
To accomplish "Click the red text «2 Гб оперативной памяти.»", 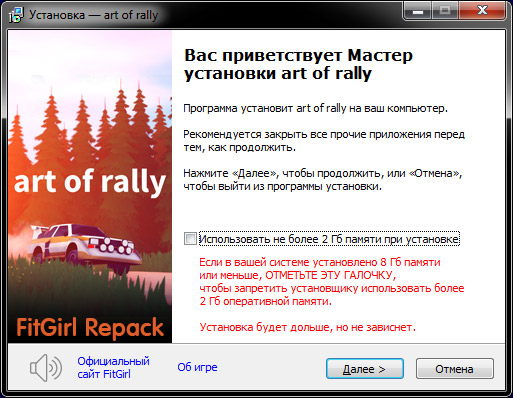I will point(266,301).
